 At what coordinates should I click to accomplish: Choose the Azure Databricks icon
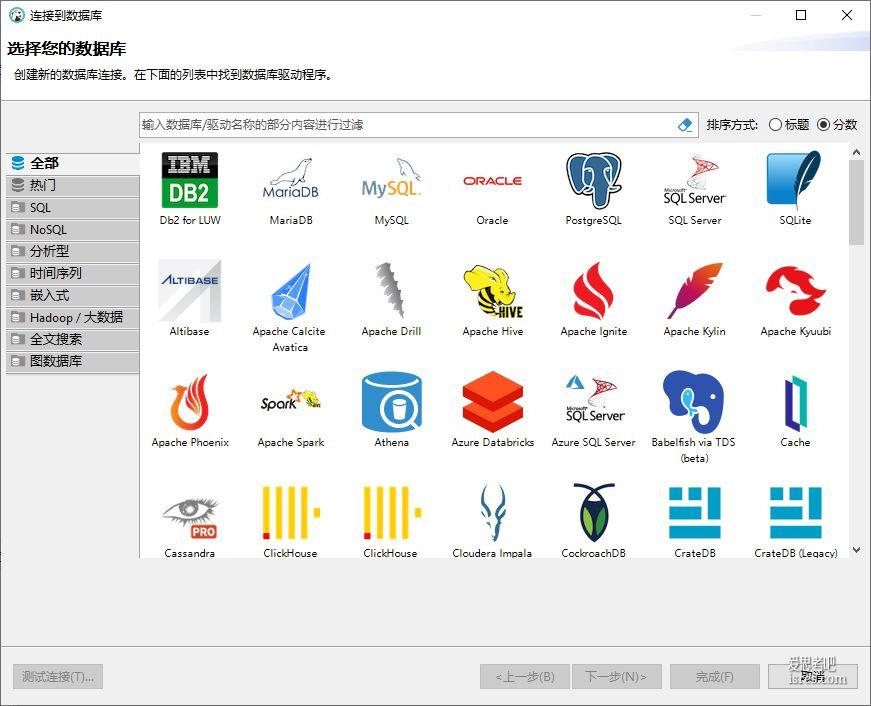click(x=492, y=402)
